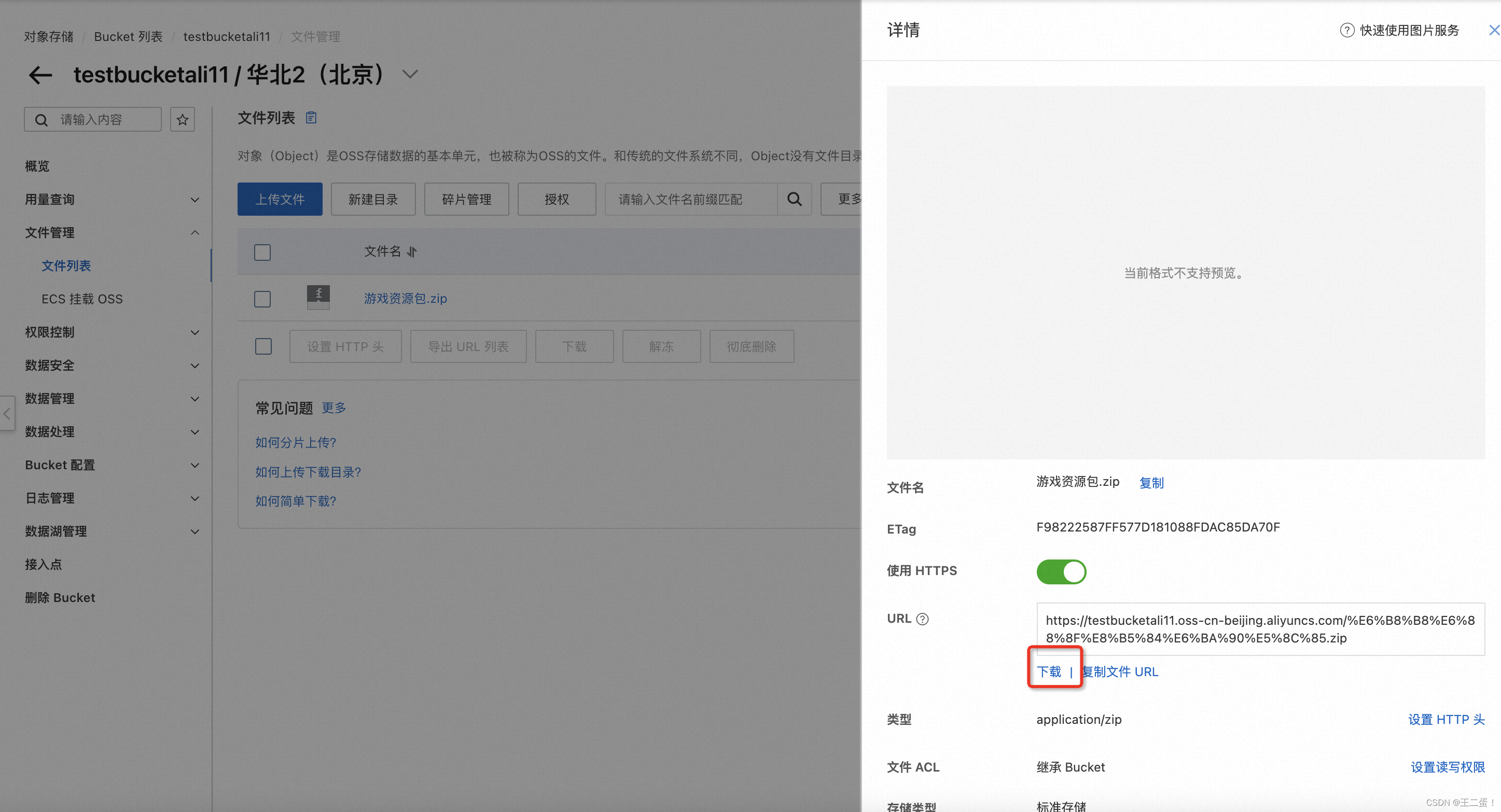Viewport: 1501px width, 812px height.
Task: Click the file URL text box
Action: coord(1260,629)
